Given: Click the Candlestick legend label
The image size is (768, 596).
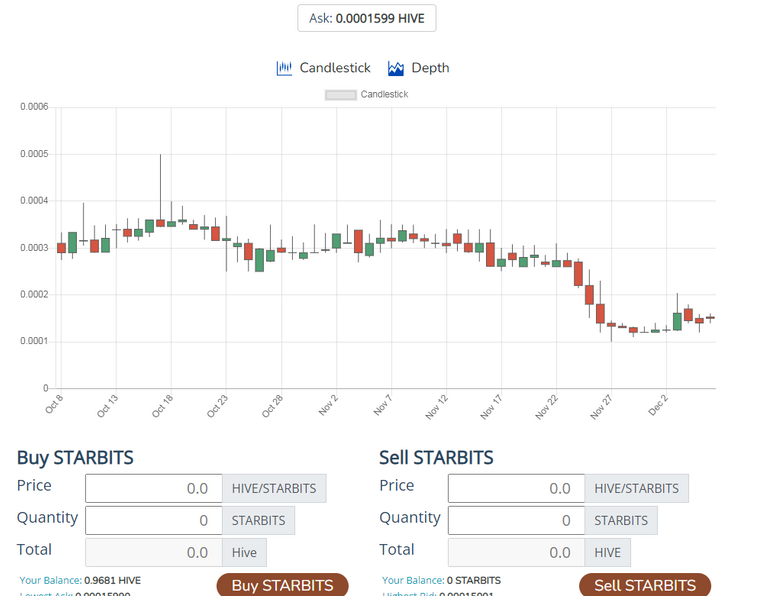Looking at the screenshot, I should click(384, 94).
